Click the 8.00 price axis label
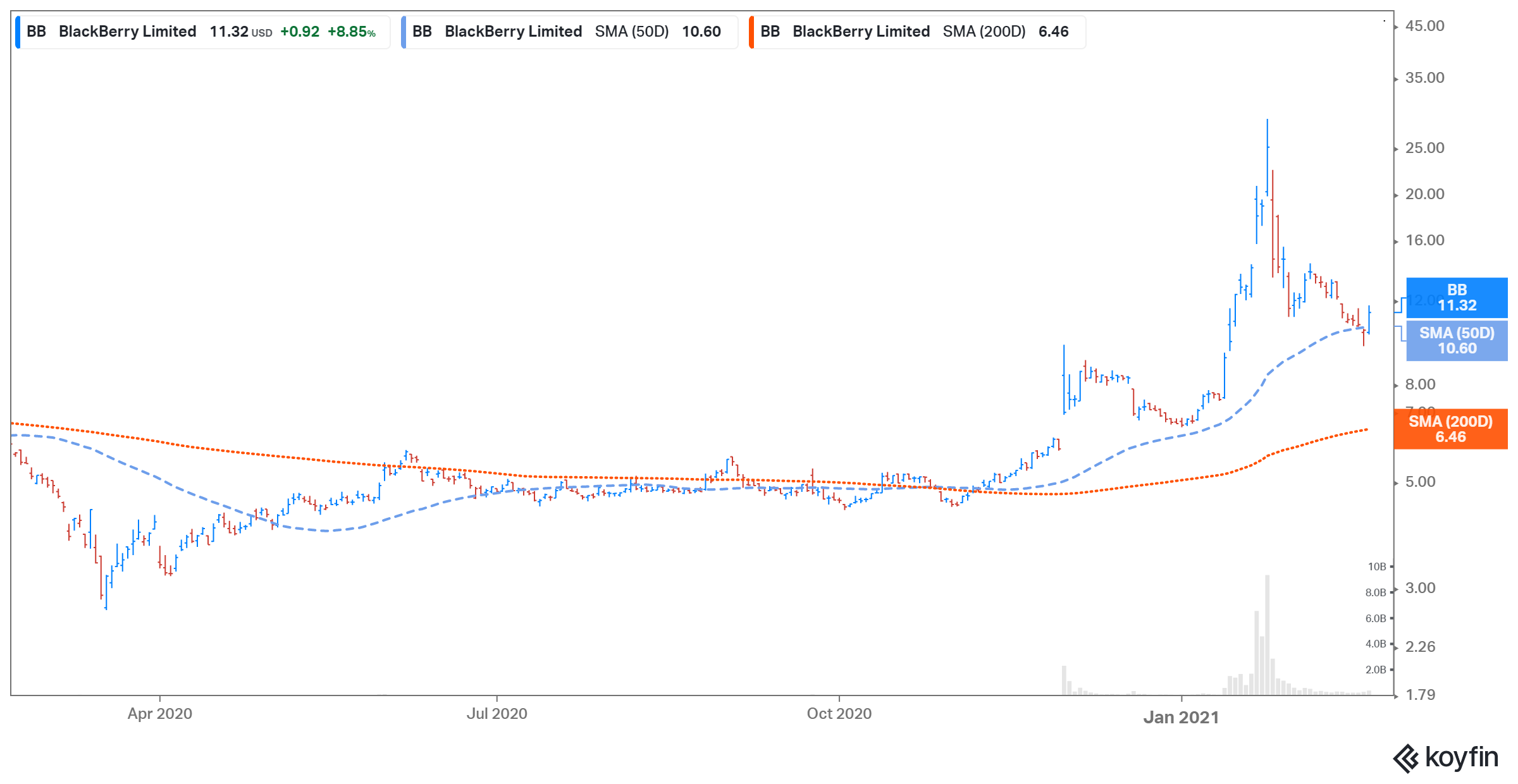Viewport: 1518px width, 784px height. pyautogui.click(x=1420, y=384)
